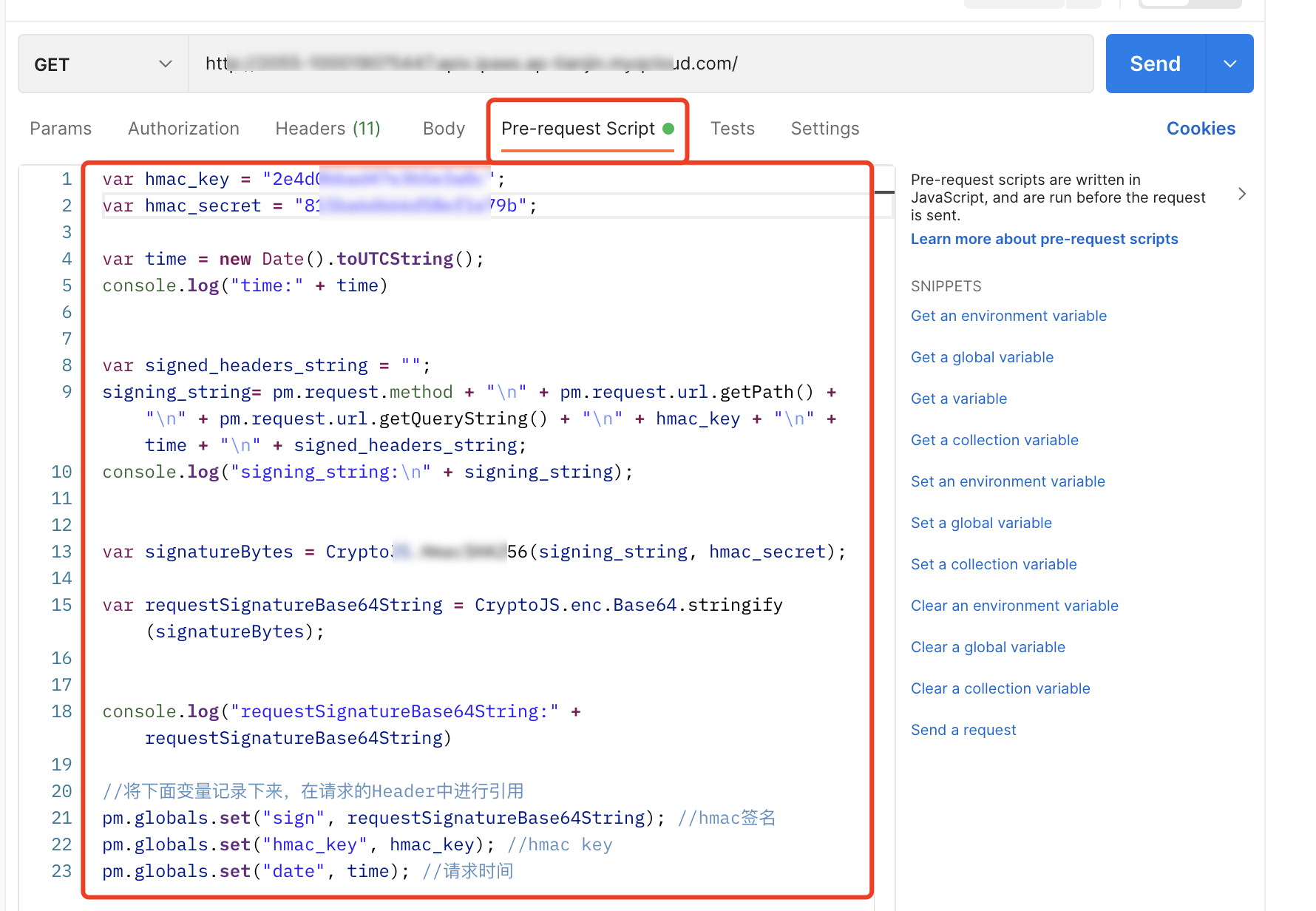The height and width of the screenshot is (911, 1316).
Task: Open Learn more about pre-request scripts
Action: pos(1044,239)
